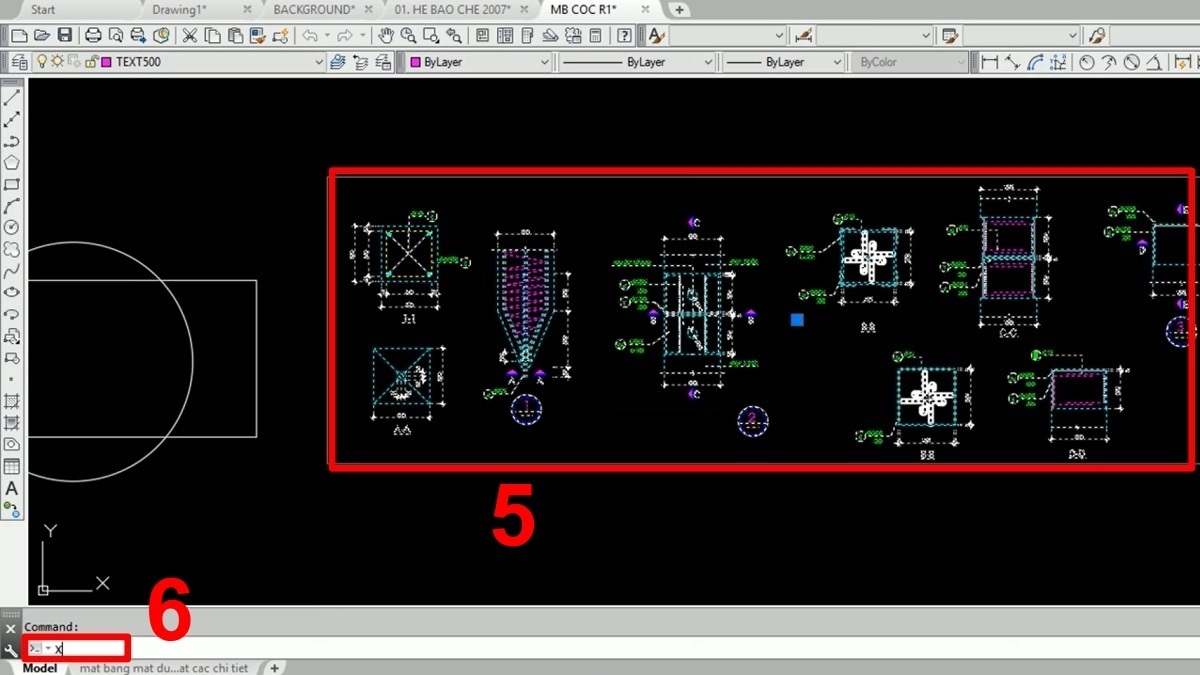The height and width of the screenshot is (675, 1200).
Task: Open the ByColor plot style dropdown
Action: (x=962, y=62)
